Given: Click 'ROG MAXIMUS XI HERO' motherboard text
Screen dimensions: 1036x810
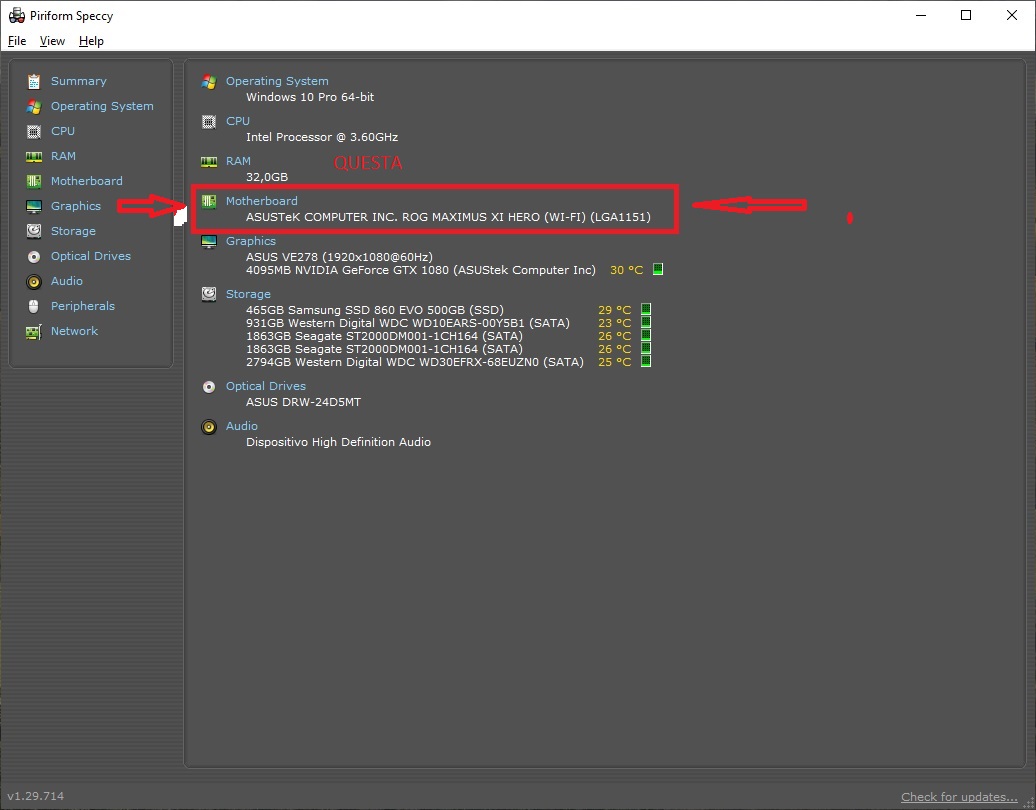Looking at the screenshot, I should (x=470, y=217).
